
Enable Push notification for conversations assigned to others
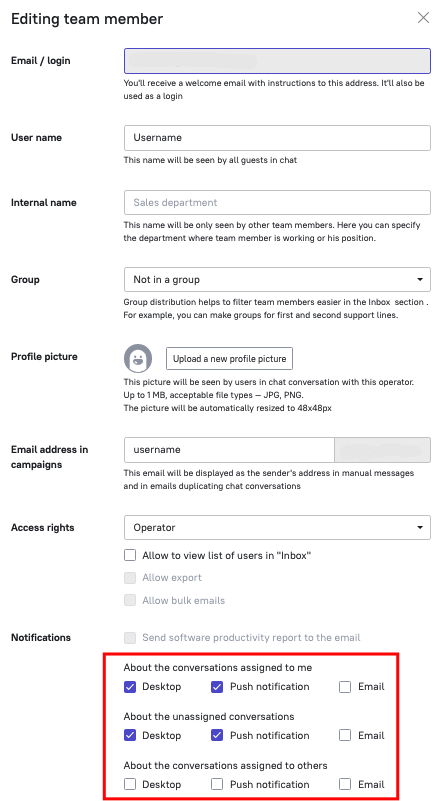[217, 784]
